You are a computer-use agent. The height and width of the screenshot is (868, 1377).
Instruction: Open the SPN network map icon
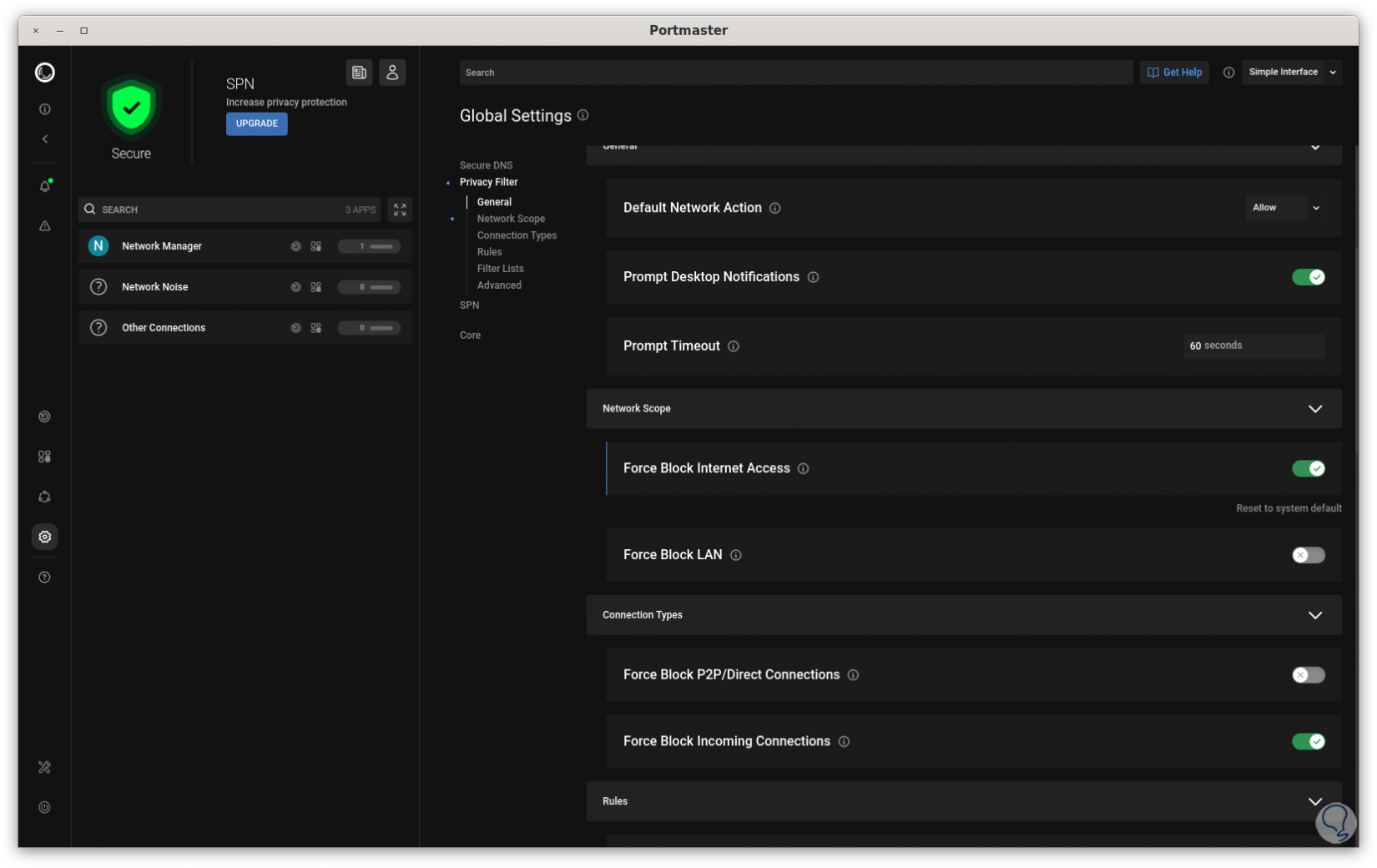pyautogui.click(x=45, y=497)
